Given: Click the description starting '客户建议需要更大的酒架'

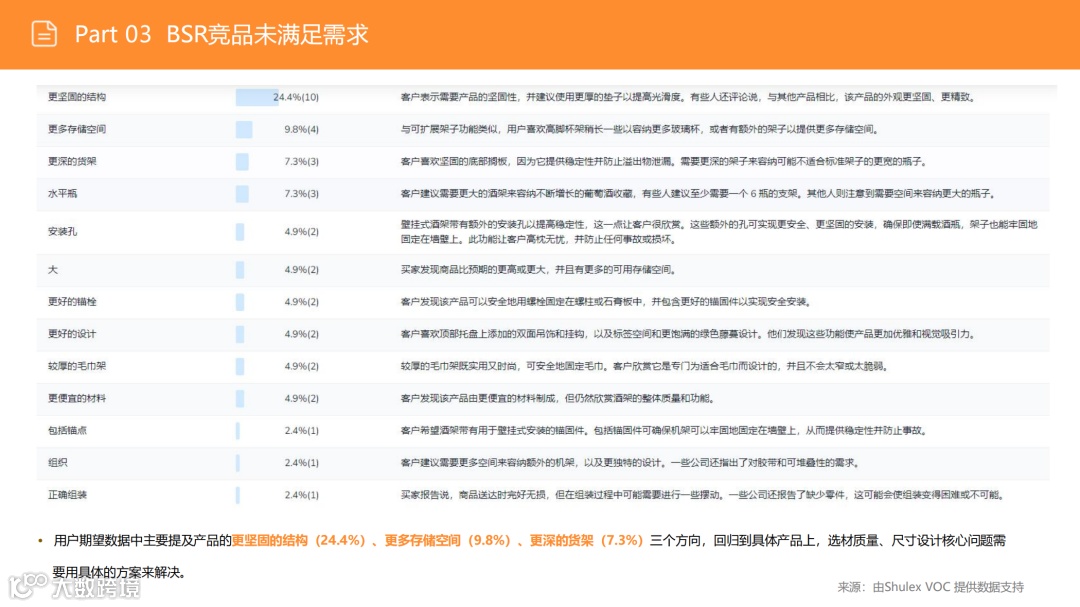Looking at the screenshot, I should tap(698, 194).
